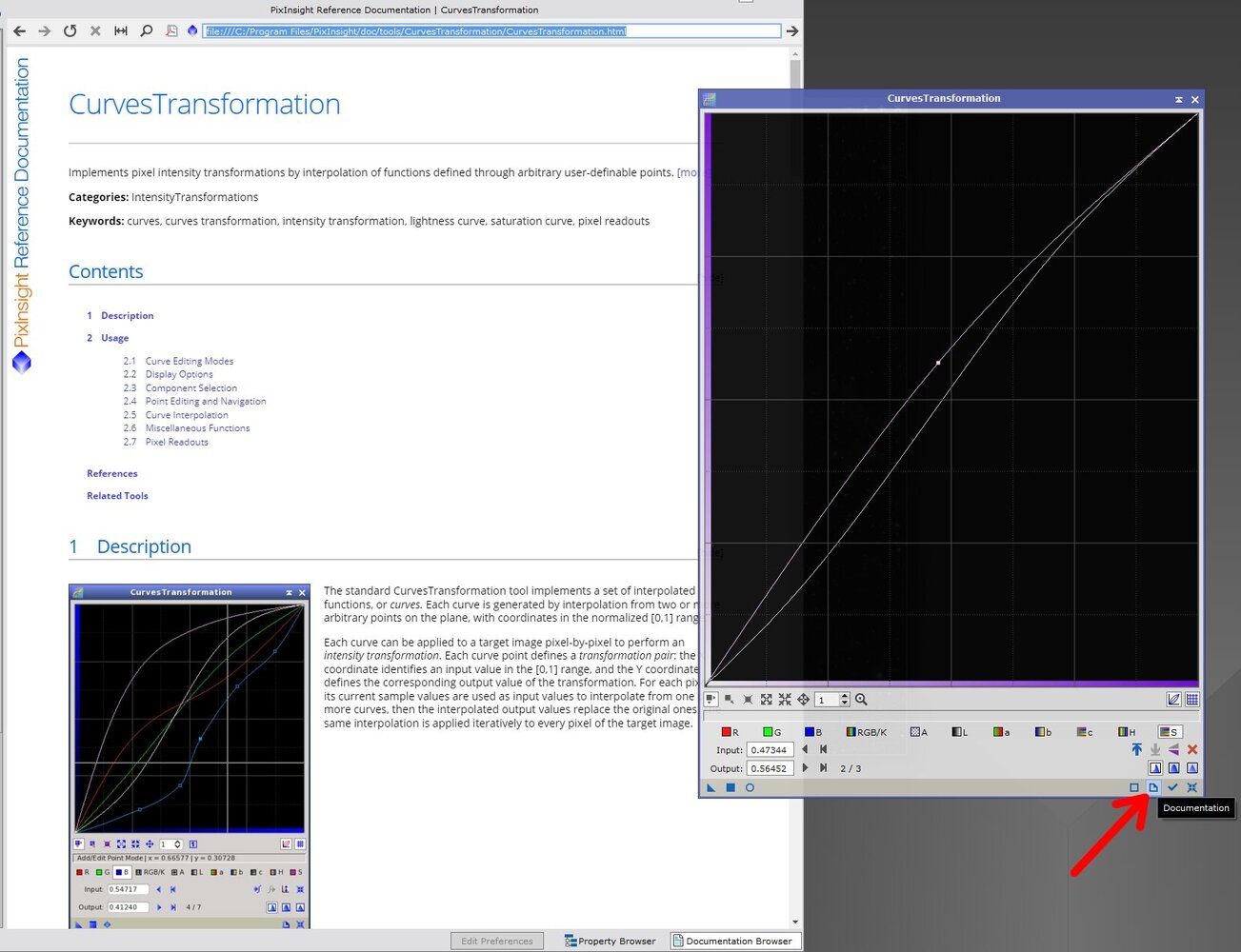Click the Documentation icon in CurvesTransformation
1241x952 pixels.
pos(1153,787)
